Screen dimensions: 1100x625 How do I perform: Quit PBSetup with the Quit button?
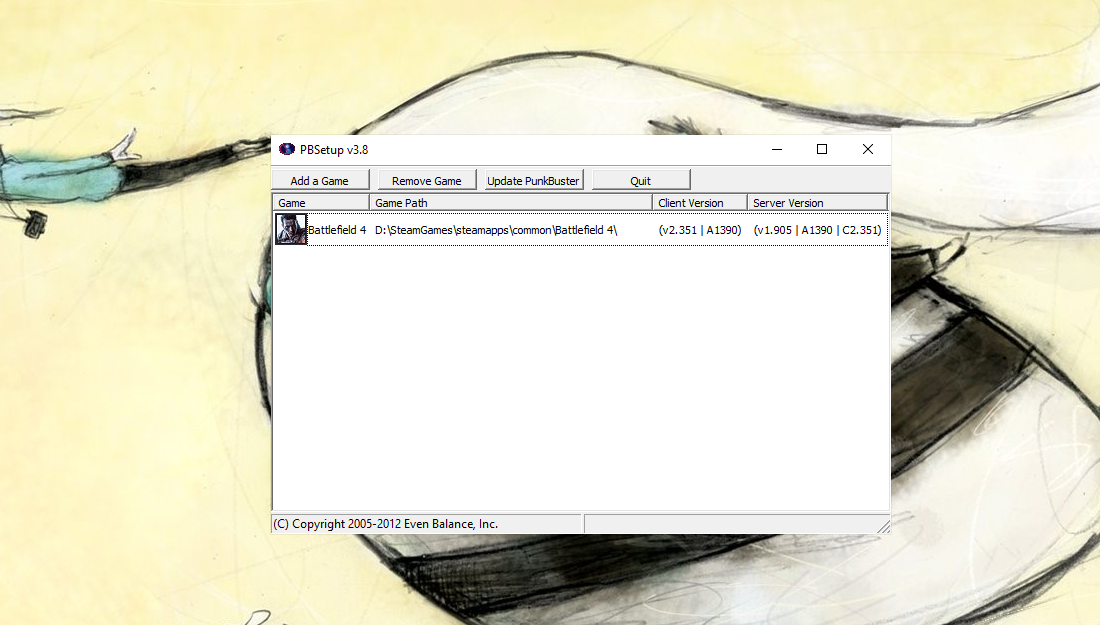640,180
